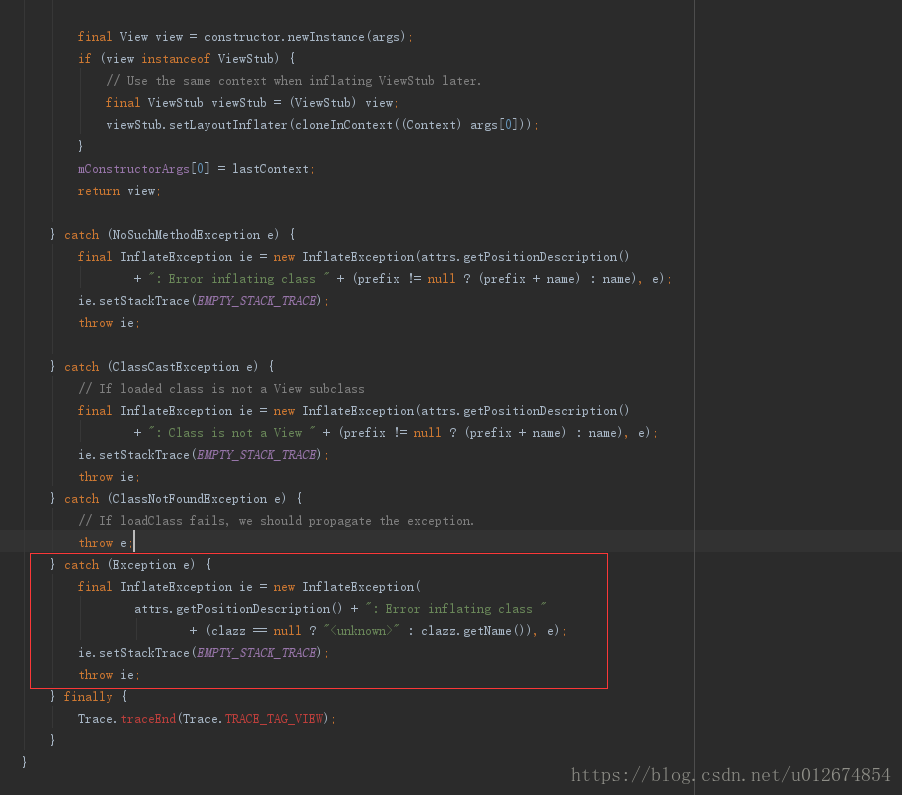
Task: Click 'catch (Exception e)' line
Action: tap(131, 565)
